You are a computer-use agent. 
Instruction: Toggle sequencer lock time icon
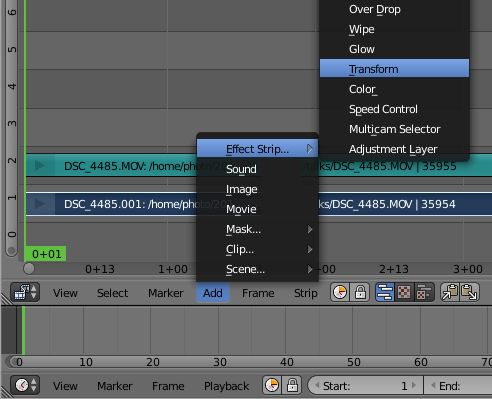360,292
